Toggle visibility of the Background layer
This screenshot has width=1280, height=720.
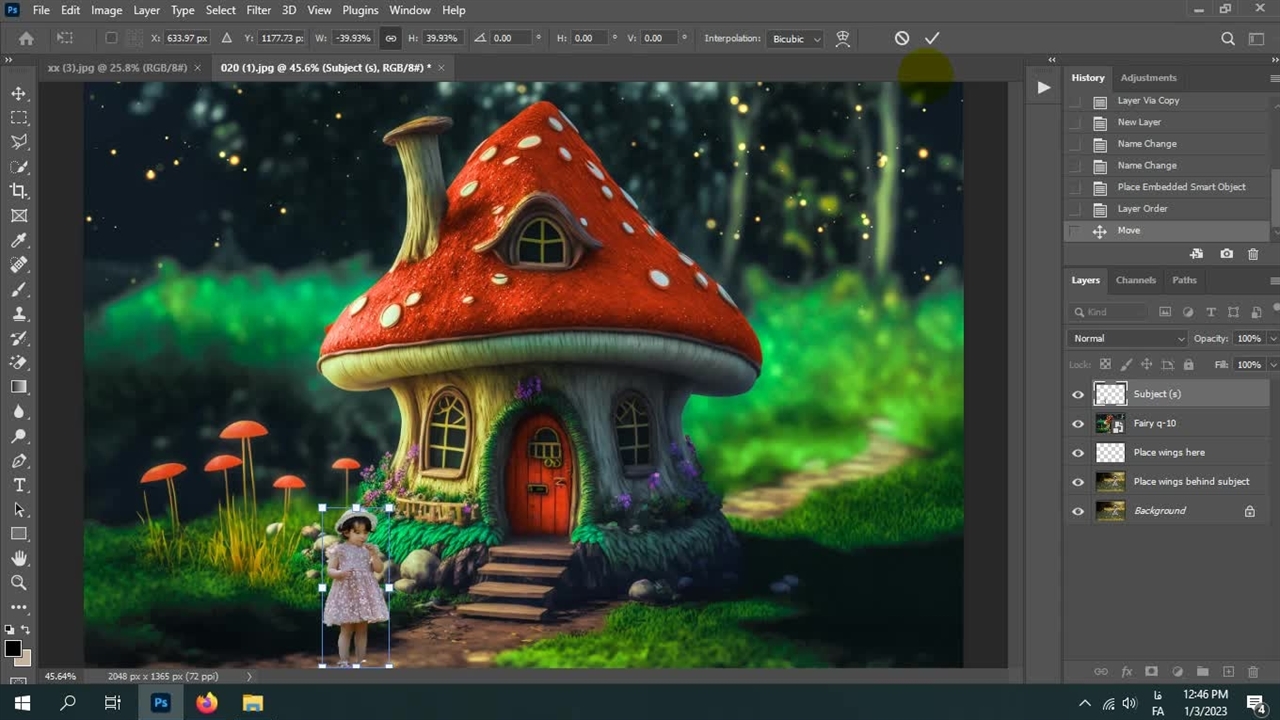tap(1078, 511)
